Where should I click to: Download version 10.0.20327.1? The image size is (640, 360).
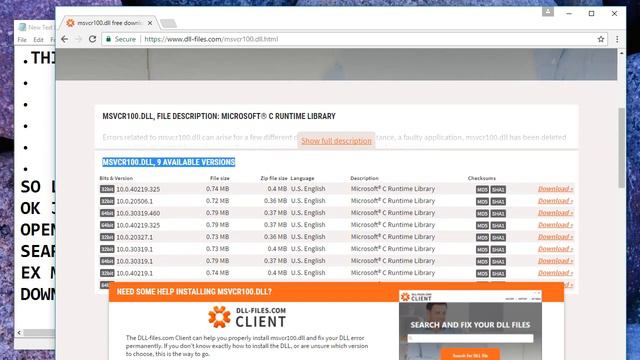click(x=556, y=237)
